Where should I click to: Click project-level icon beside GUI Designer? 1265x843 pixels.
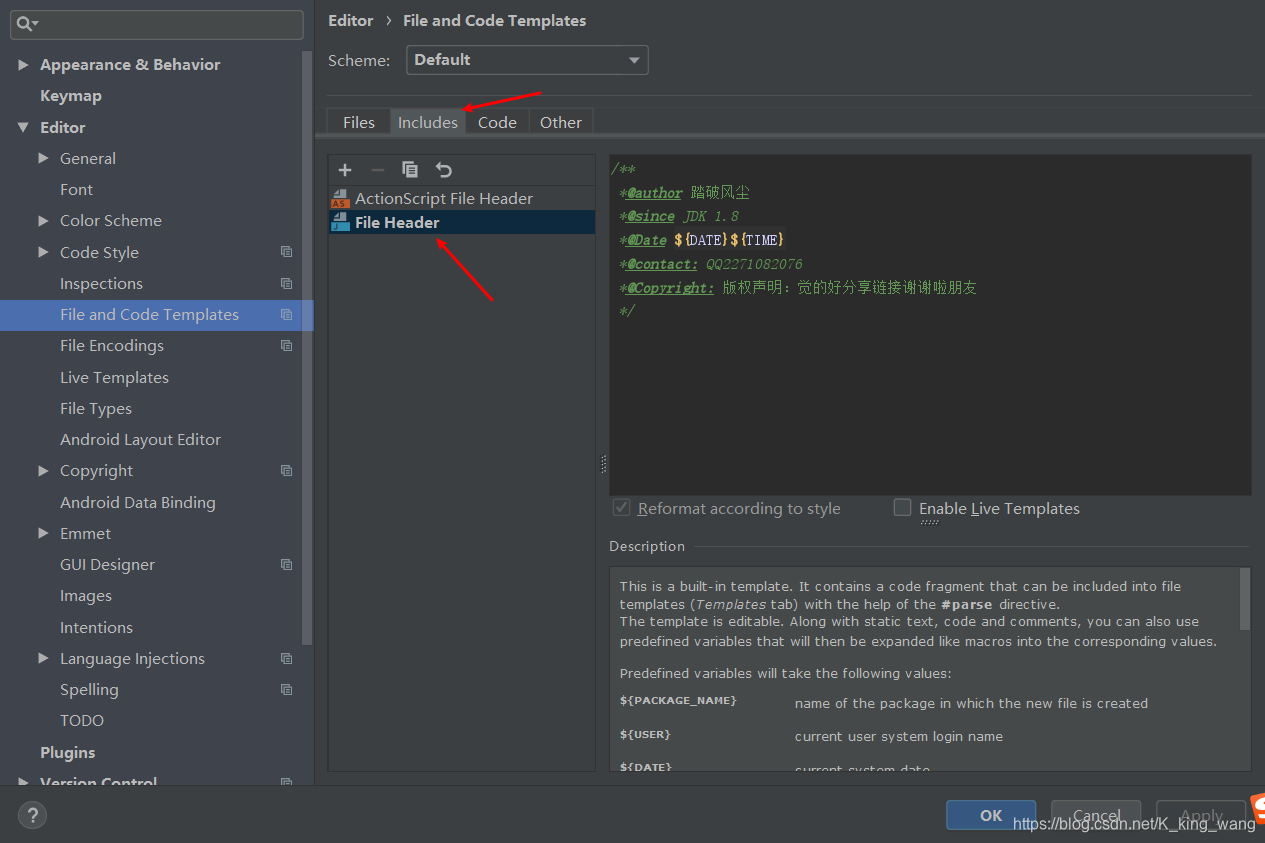coord(287,564)
